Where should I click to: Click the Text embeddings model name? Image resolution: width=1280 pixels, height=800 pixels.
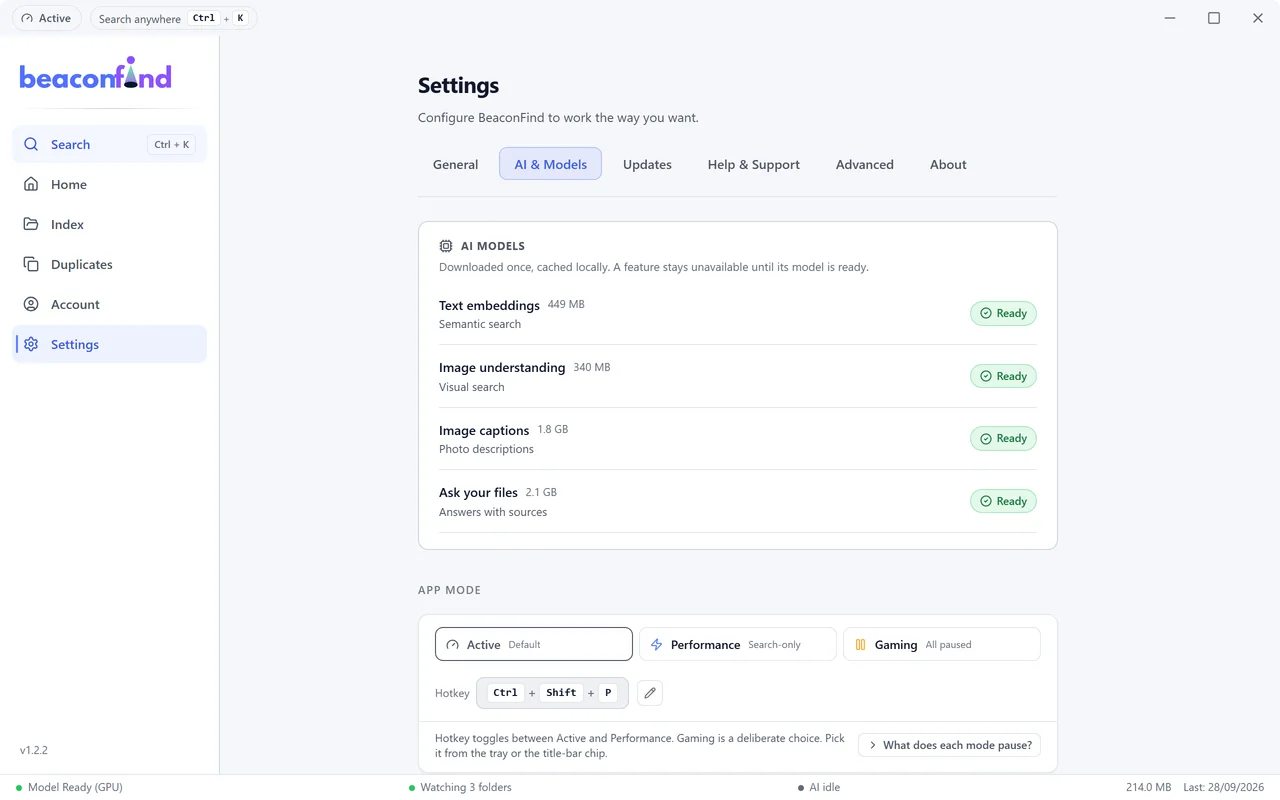[x=489, y=305]
